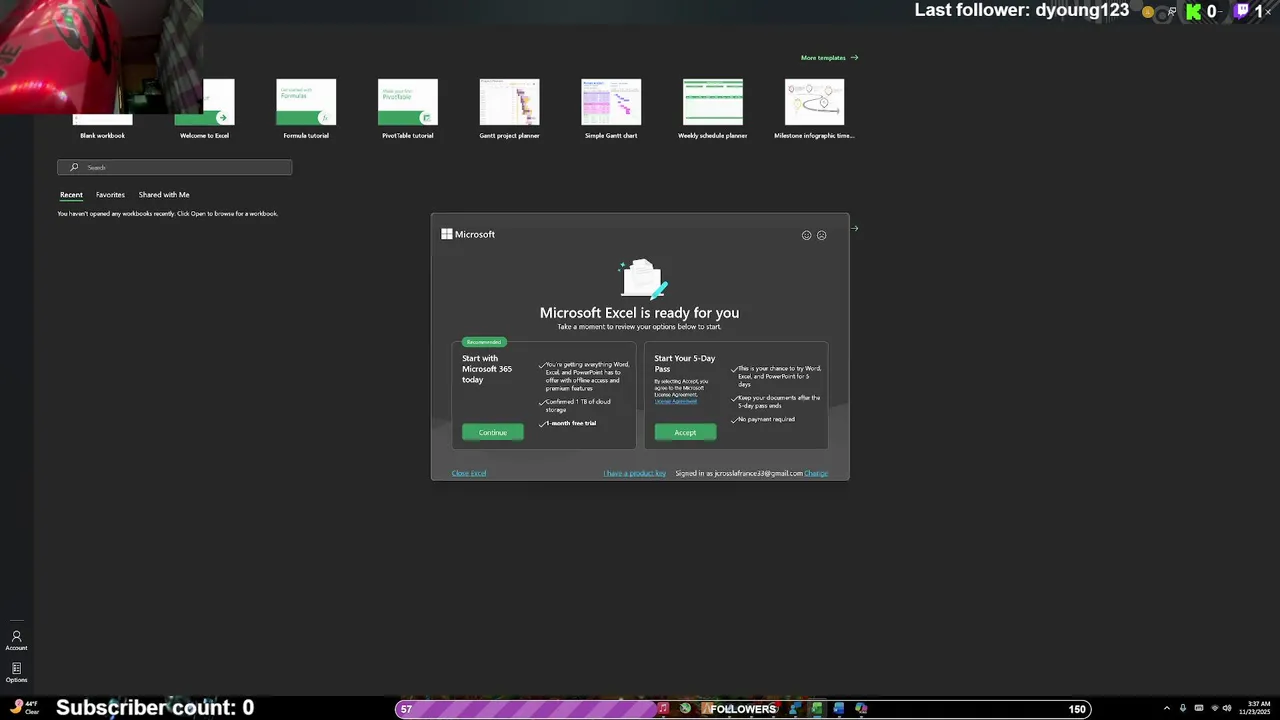Click the happy face feedback icon
This screenshot has height=720, width=1280.
[806, 235]
